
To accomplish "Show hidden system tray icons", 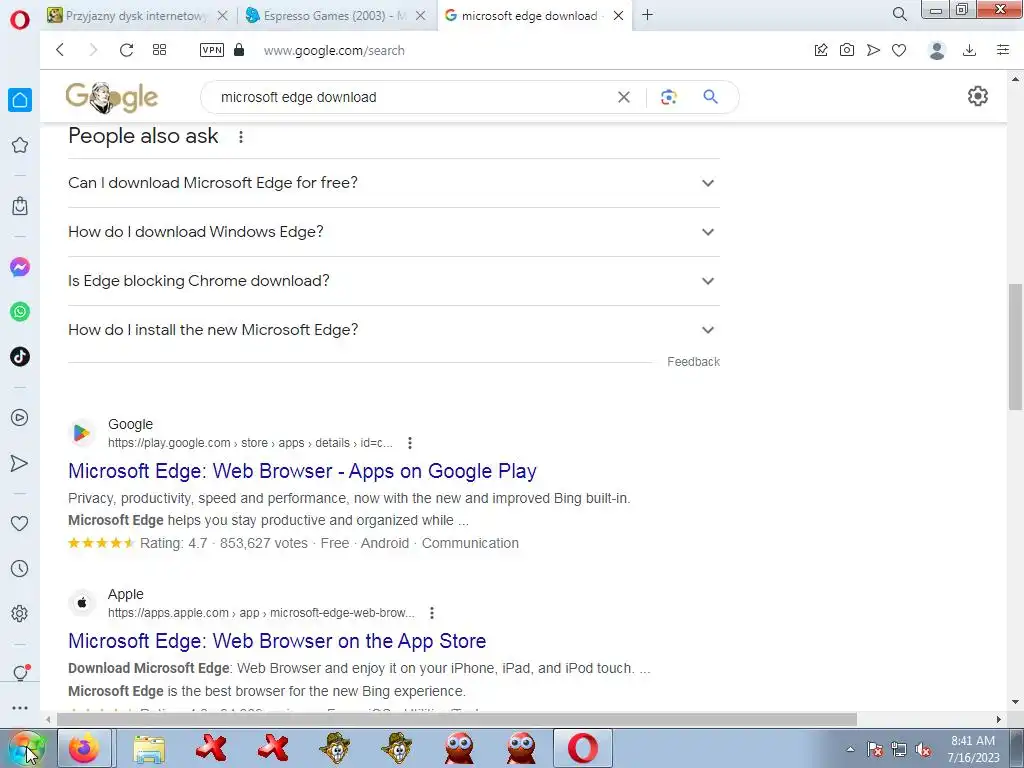I will coord(850,749).
